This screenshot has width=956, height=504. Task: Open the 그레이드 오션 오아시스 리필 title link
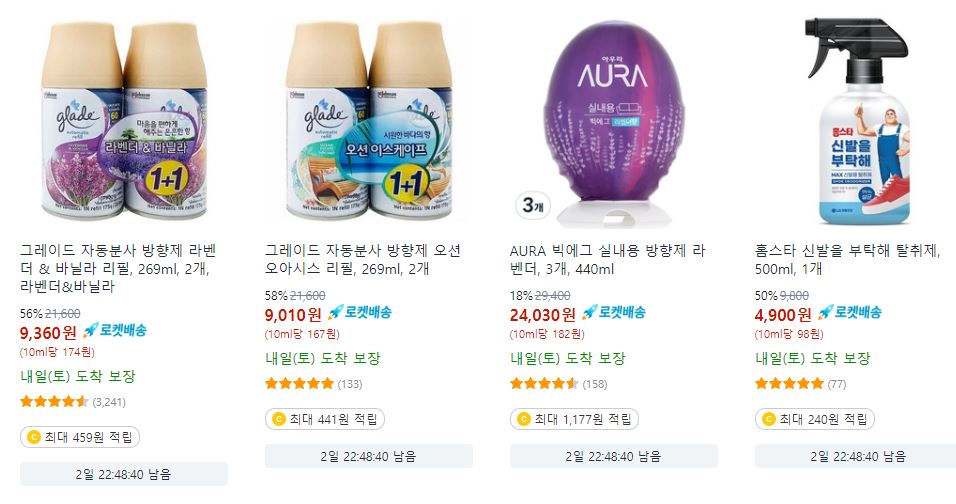click(363, 260)
